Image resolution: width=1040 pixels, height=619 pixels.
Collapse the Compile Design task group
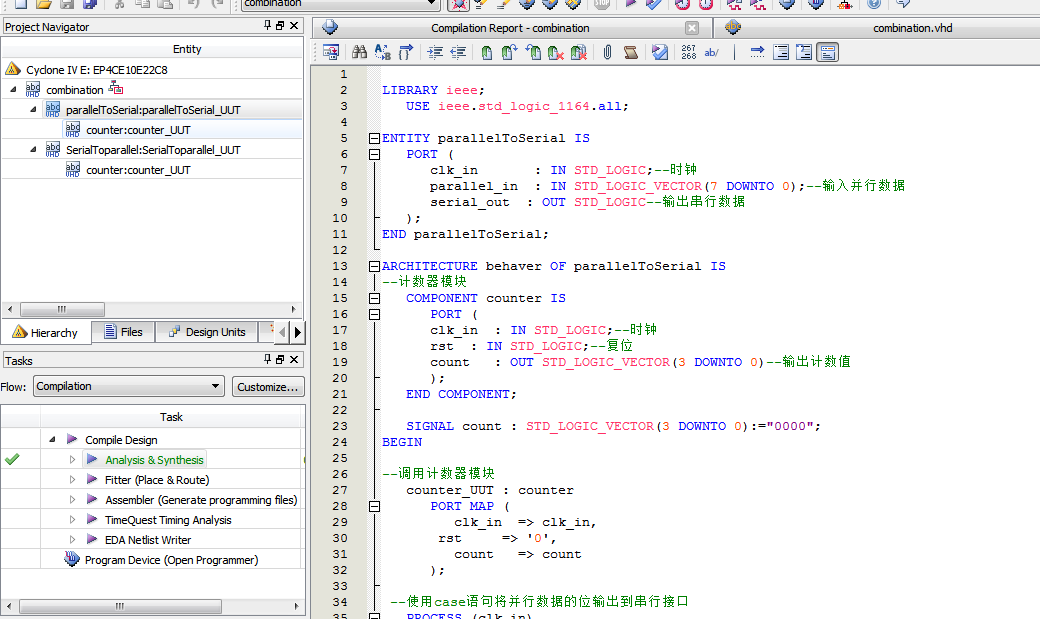pos(52,439)
